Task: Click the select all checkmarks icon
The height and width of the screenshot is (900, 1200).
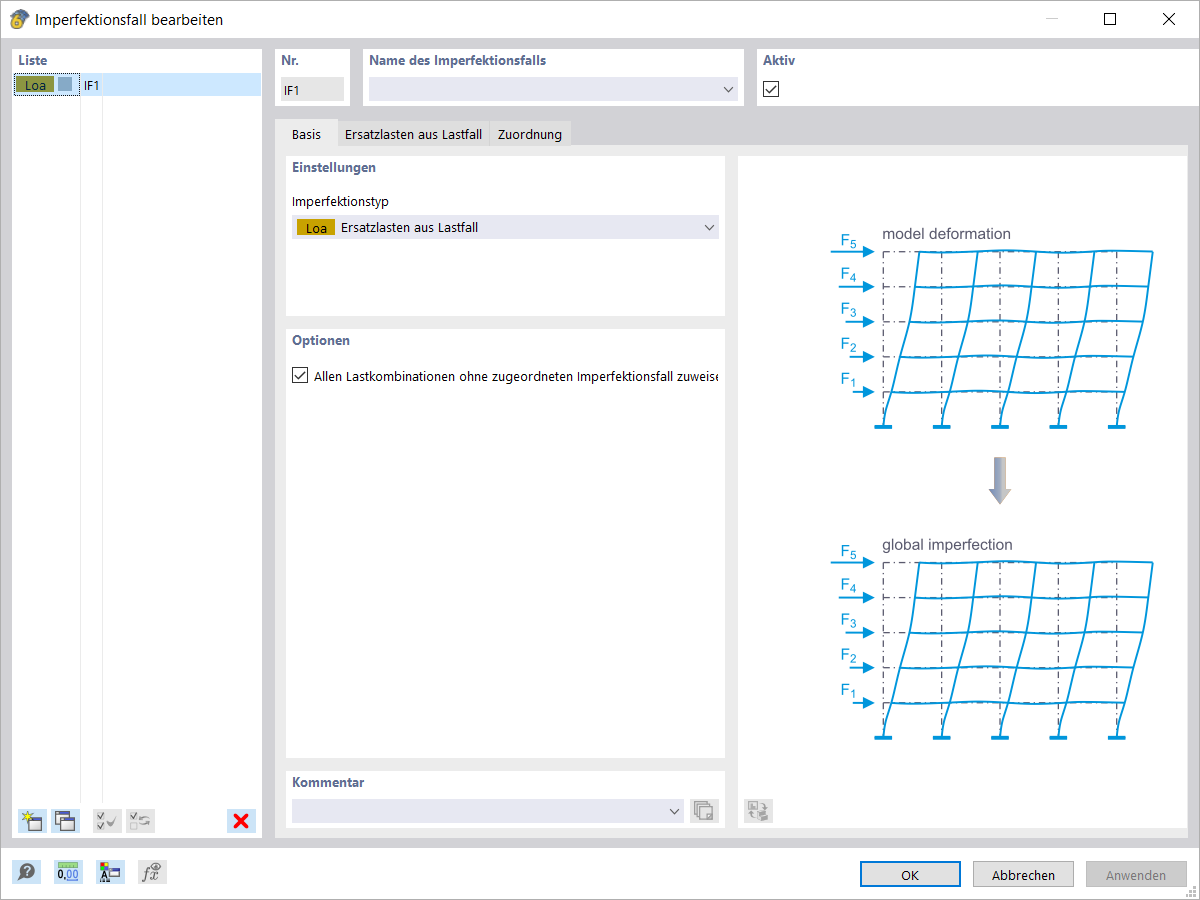Action: tap(107, 821)
